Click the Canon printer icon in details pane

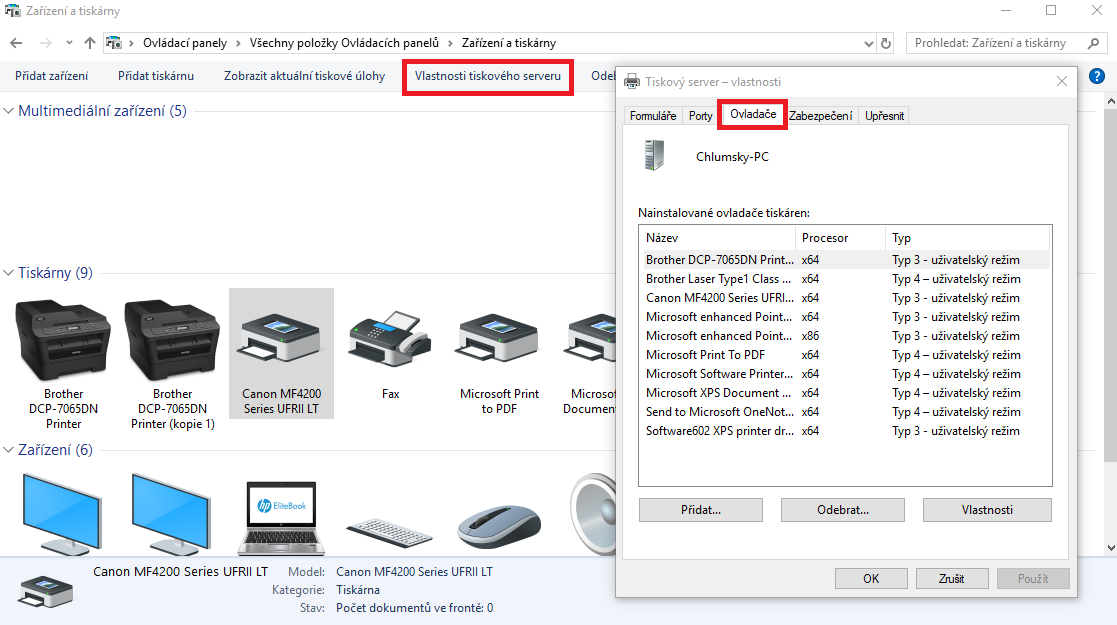(x=46, y=592)
